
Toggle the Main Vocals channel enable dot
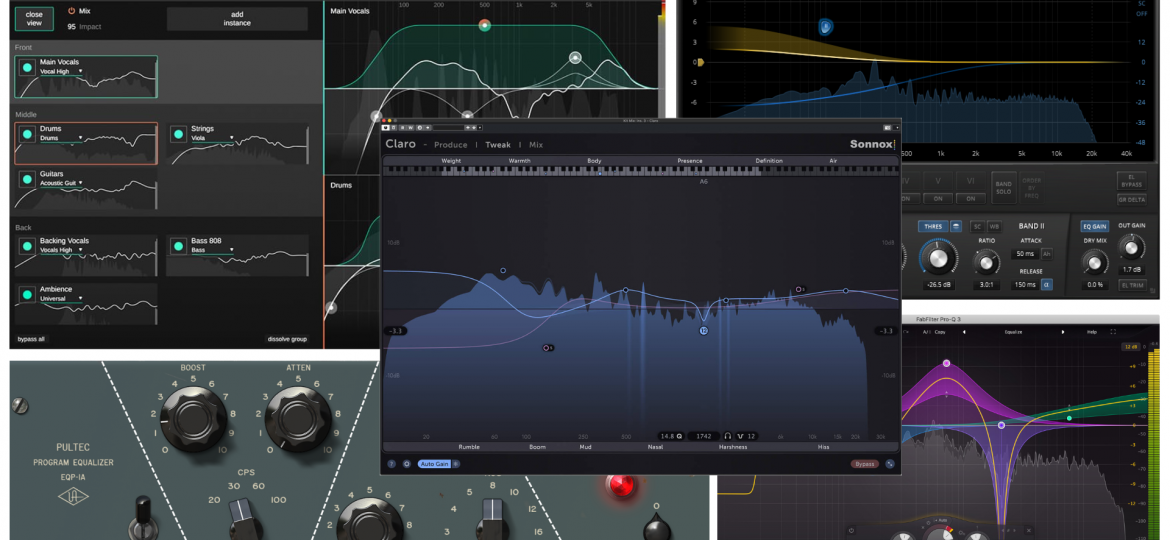28,67
